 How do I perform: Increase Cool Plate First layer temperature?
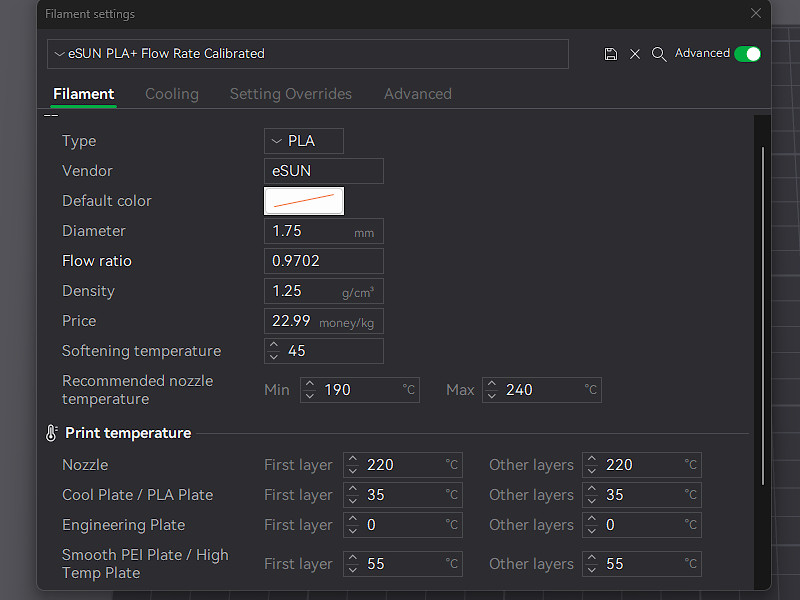tap(353, 489)
